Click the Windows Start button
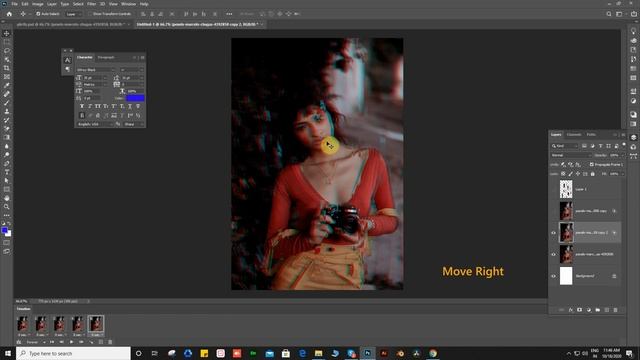640x360 pixels. click(x=8, y=353)
